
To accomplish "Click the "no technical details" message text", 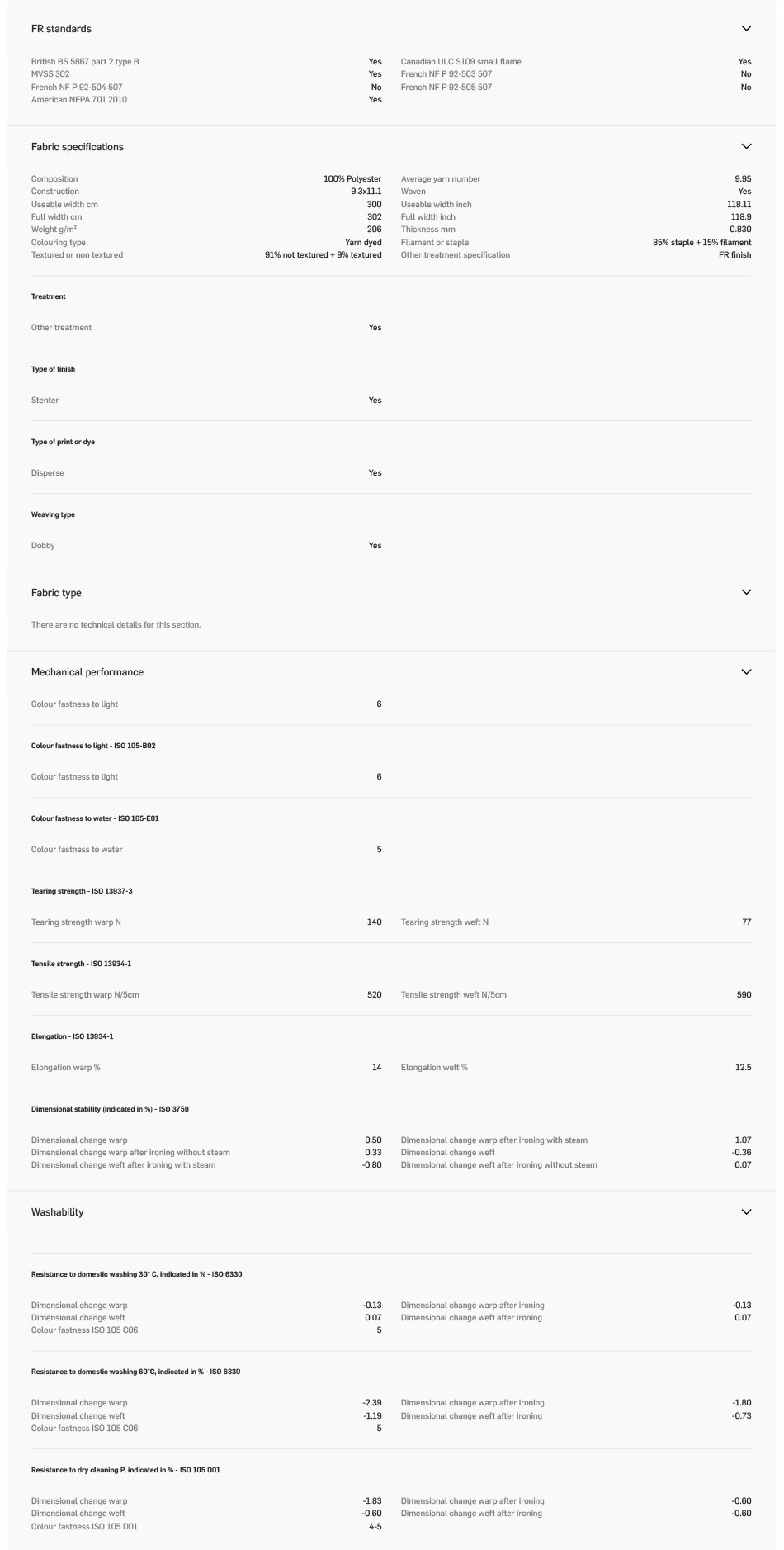I will [x=116, y=625].
